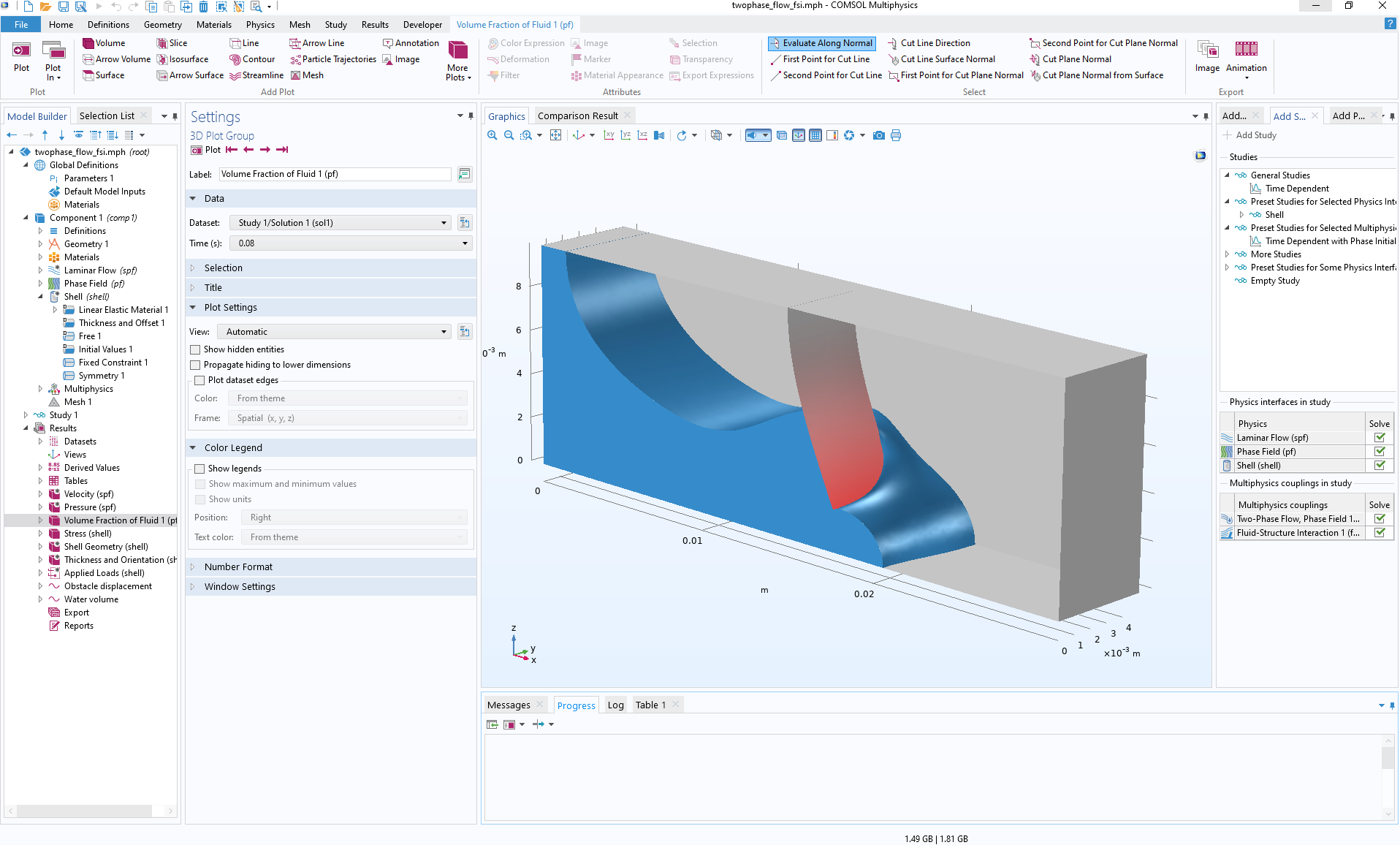Click the Evaluate Along Normal button
Screen dimensions: 1400x845
click(x=821, y=43)
